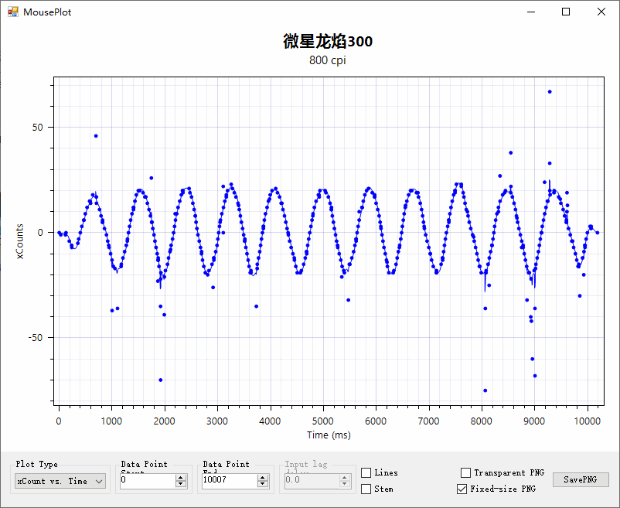Click the xCounts axis label

[20, 242]
